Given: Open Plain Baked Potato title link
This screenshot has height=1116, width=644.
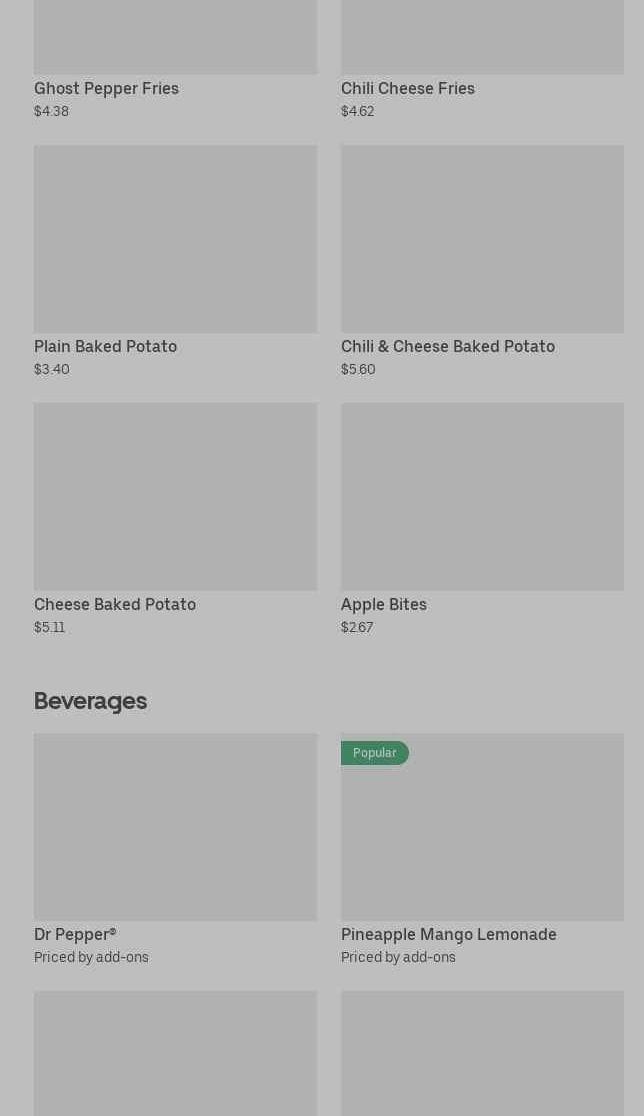Looking at the screenshot, I should [x=105, y=346].
